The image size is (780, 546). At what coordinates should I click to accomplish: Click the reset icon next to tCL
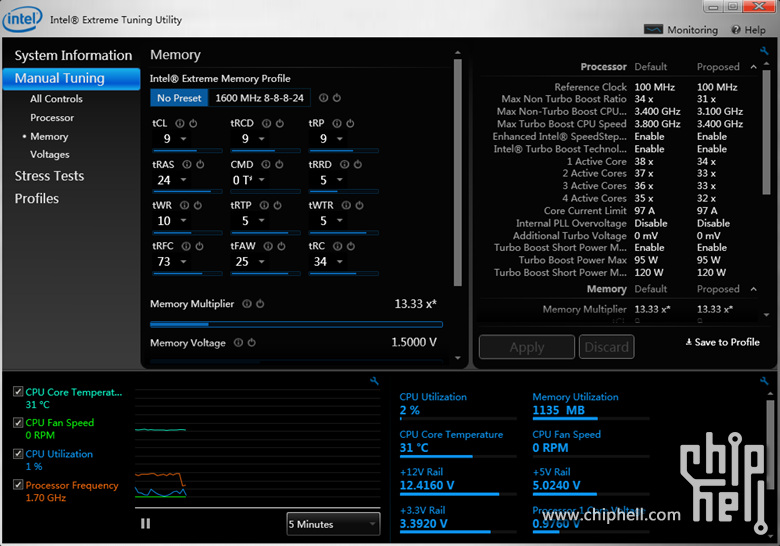(193, 123)
